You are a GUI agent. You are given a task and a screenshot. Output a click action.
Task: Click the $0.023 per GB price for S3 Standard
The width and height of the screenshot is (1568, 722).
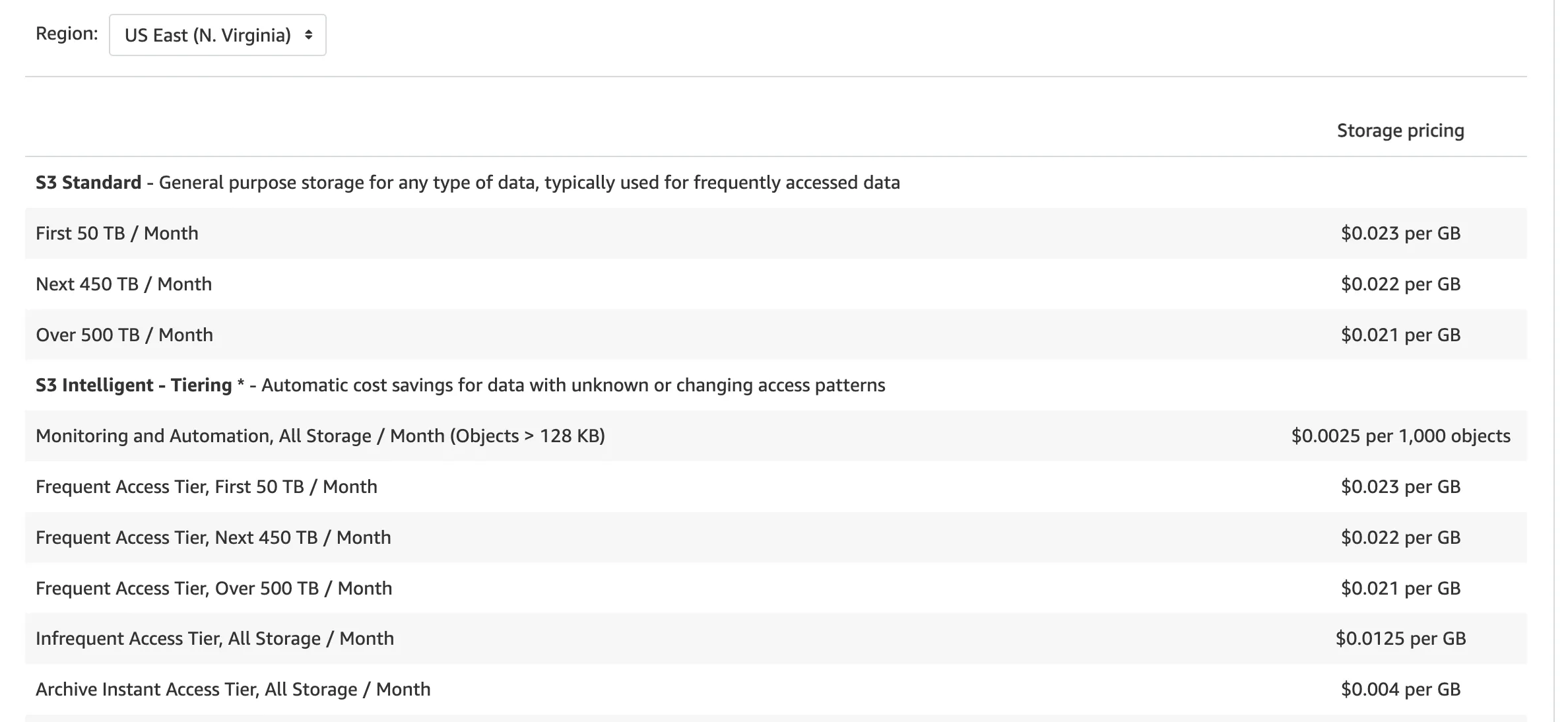tap(1400, 234)
